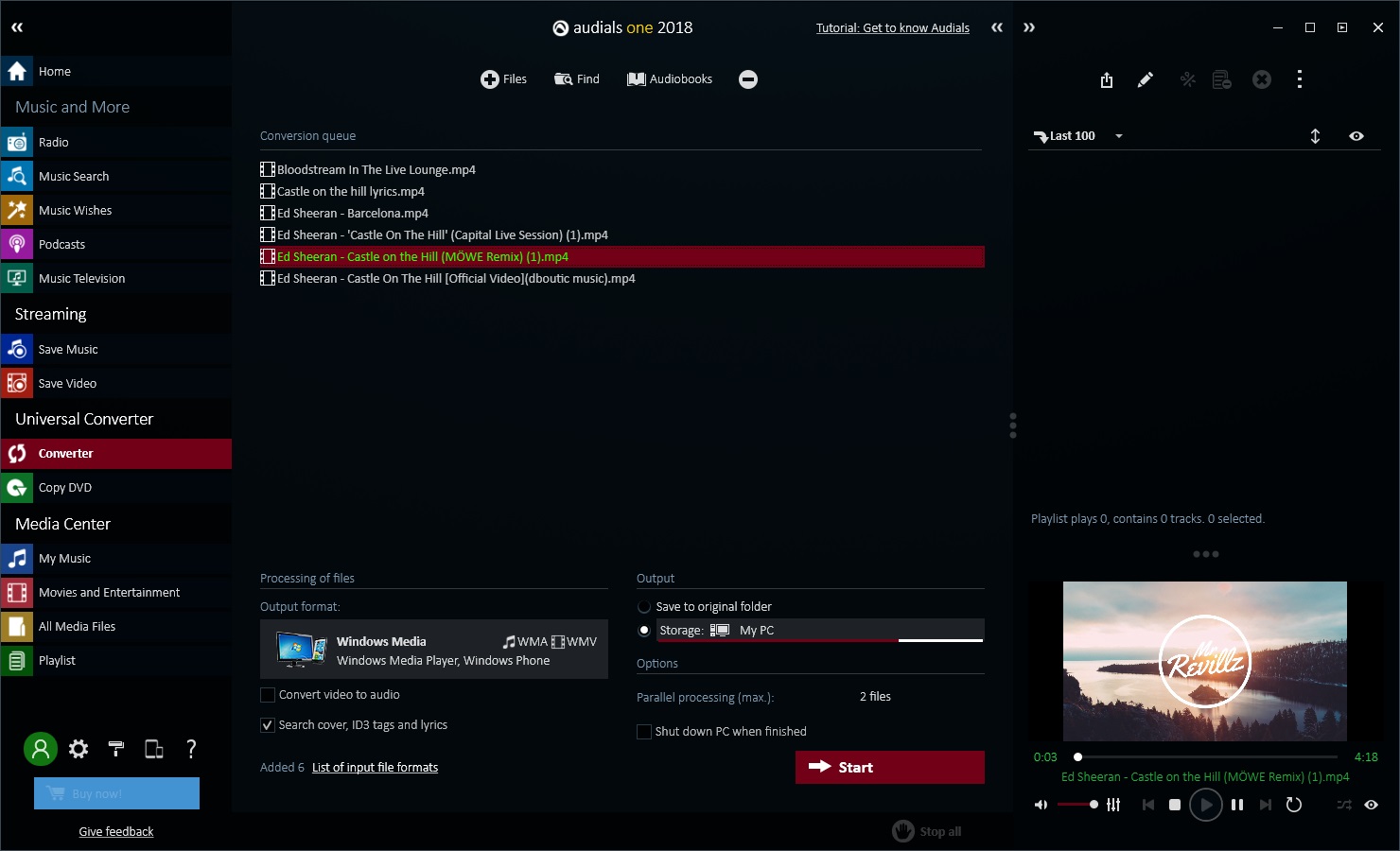Click the paint roller skin icon

click(x=116, y=749)
